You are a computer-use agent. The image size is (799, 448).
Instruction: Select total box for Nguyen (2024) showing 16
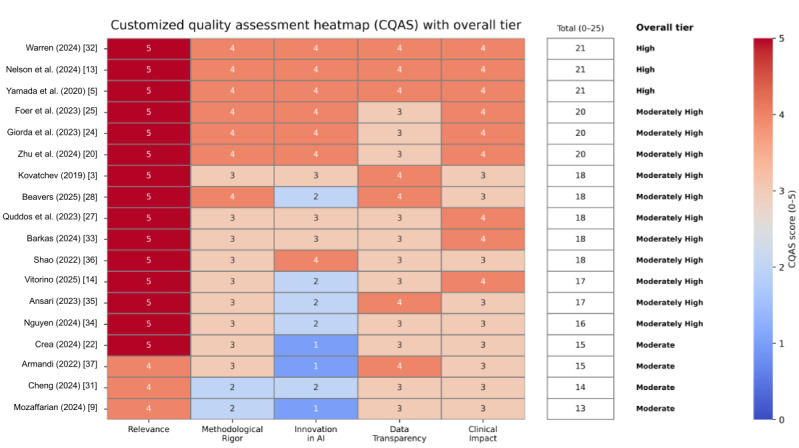[580, 324]
